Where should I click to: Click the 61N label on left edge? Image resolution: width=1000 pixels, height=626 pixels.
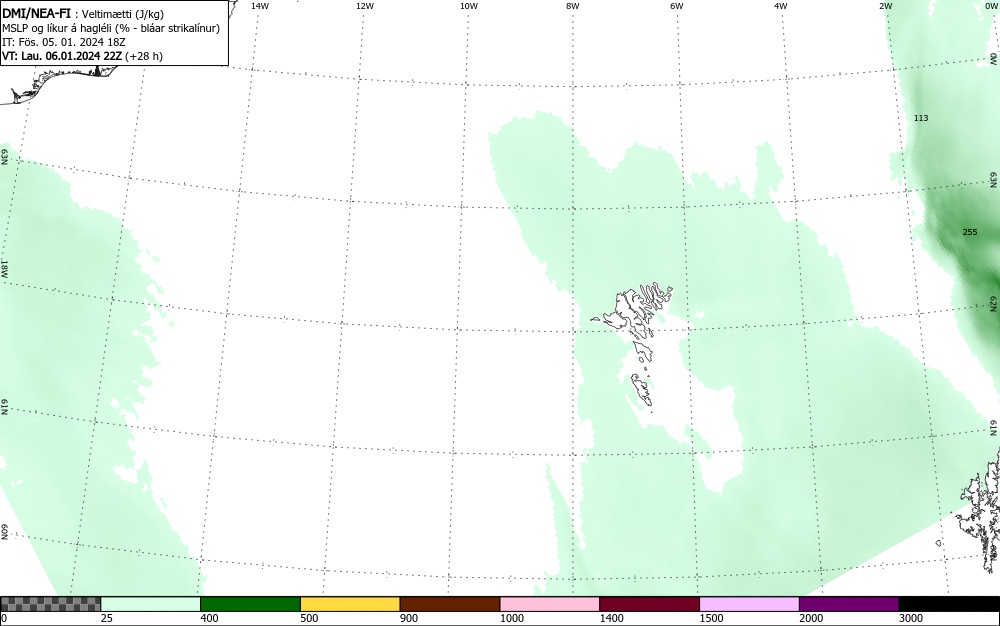click(4, 407)
